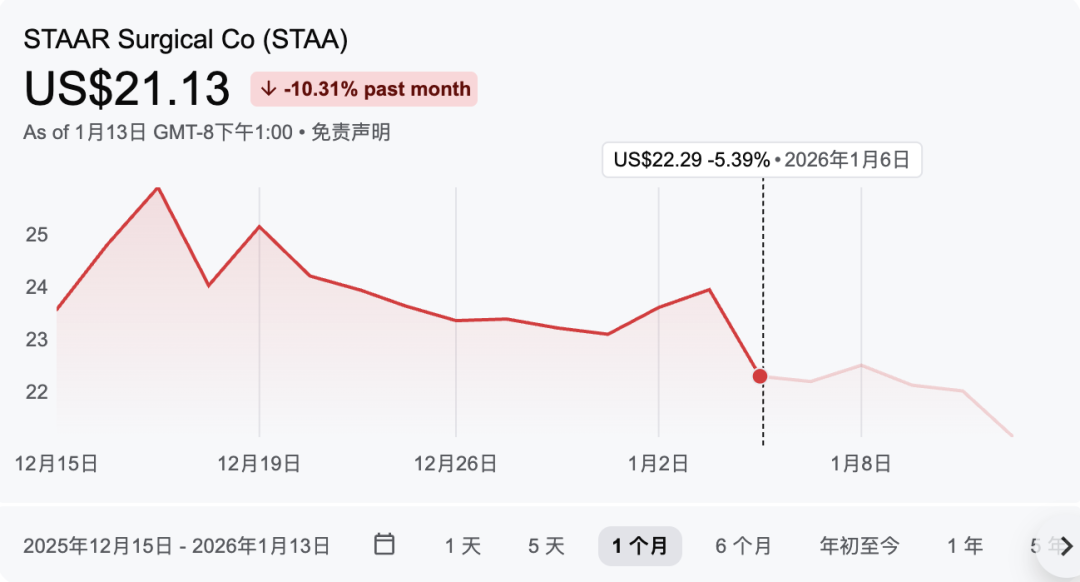Click the US$22.29 chart tooltip
1080x582 pixels.
pos(761,160)
